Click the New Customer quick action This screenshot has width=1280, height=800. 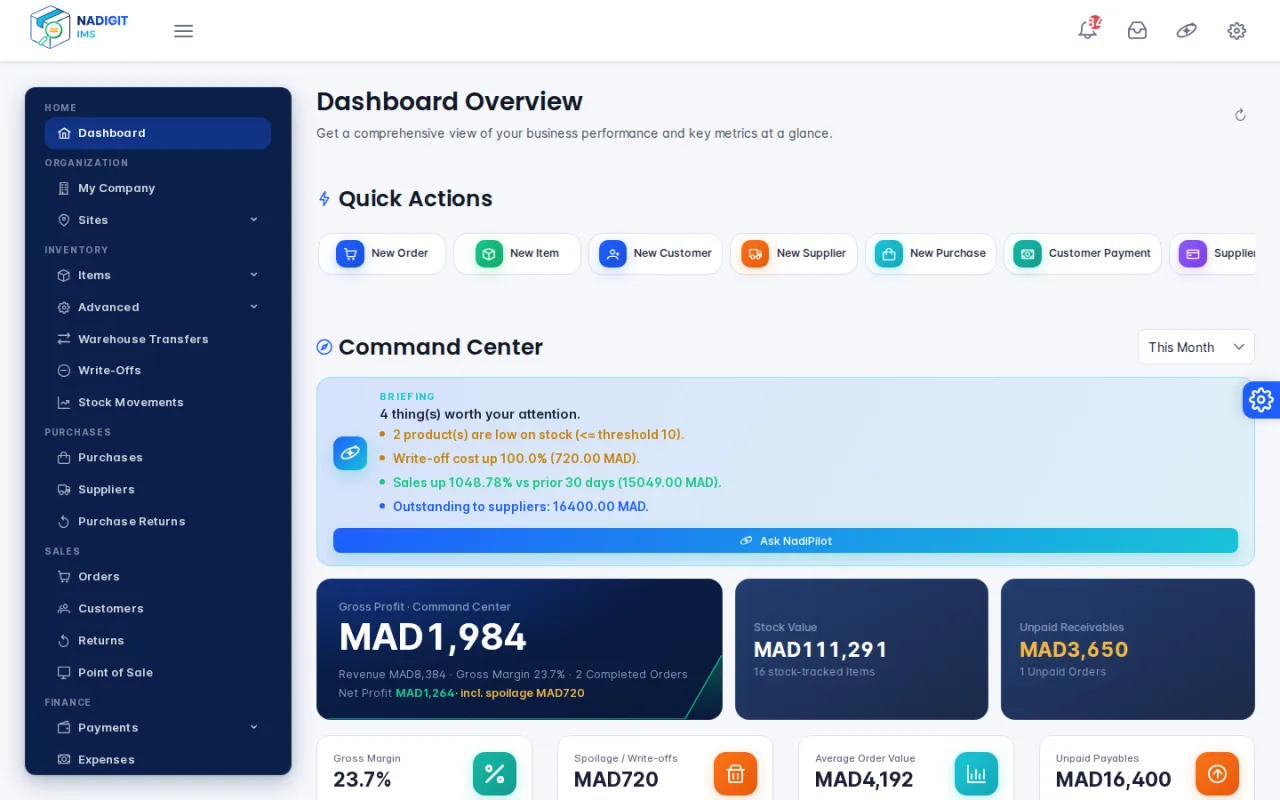(655, 254)
